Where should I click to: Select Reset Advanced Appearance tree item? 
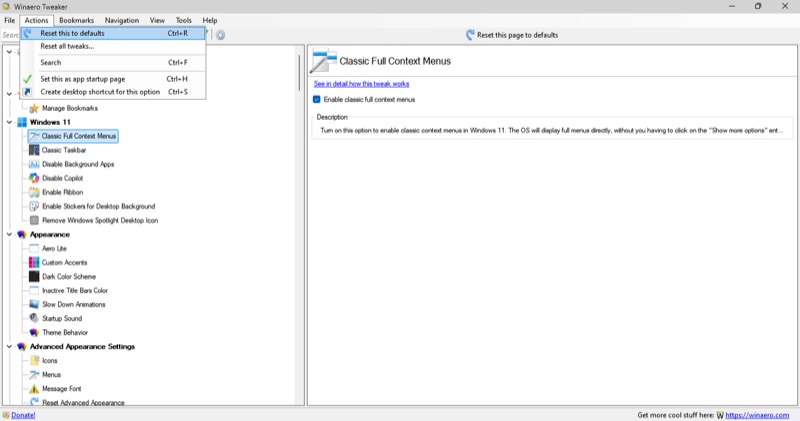click(83, 402)
